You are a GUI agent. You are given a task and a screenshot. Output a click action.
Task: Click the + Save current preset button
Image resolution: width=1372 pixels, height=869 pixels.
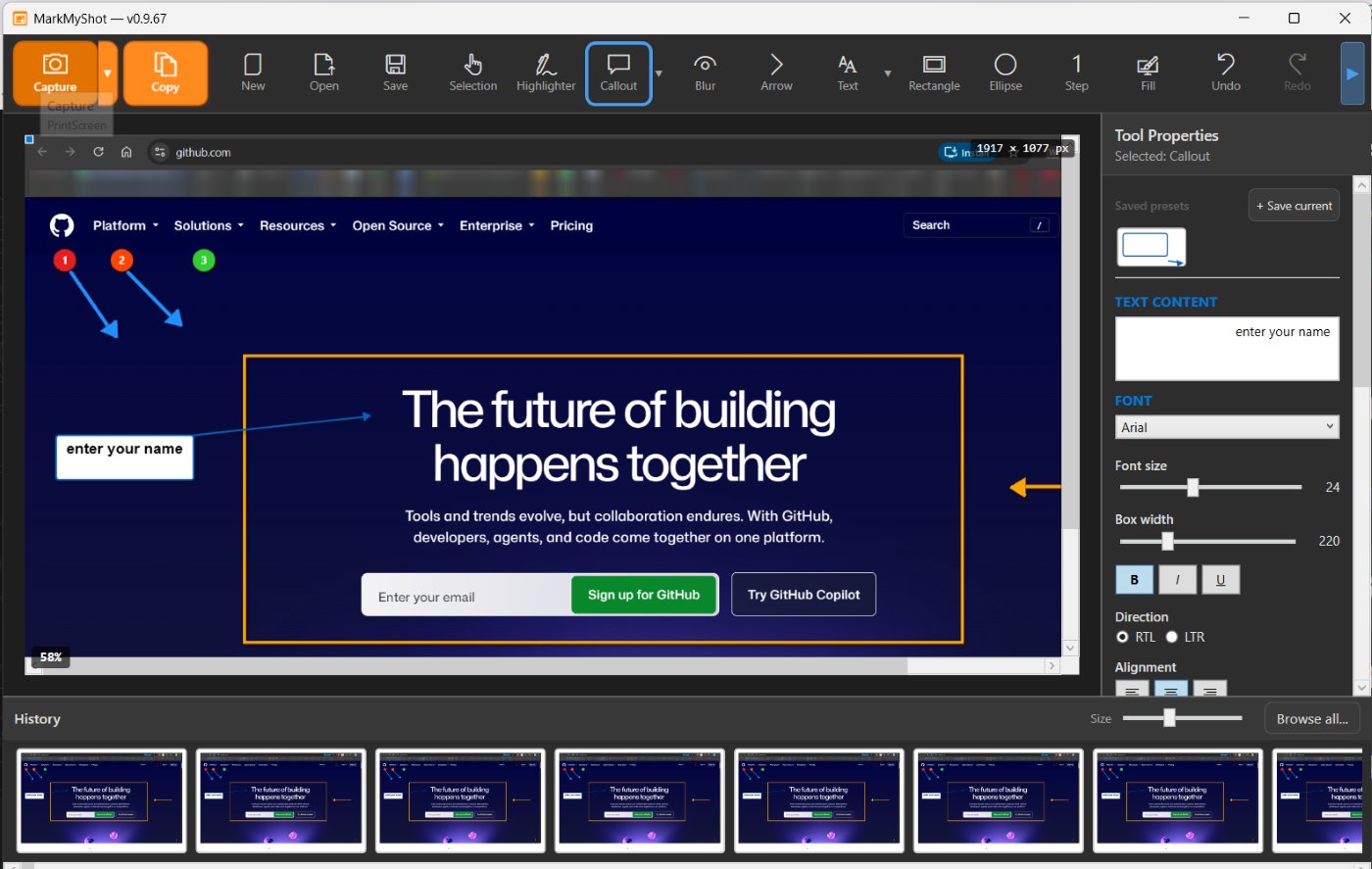[1294, 206]
